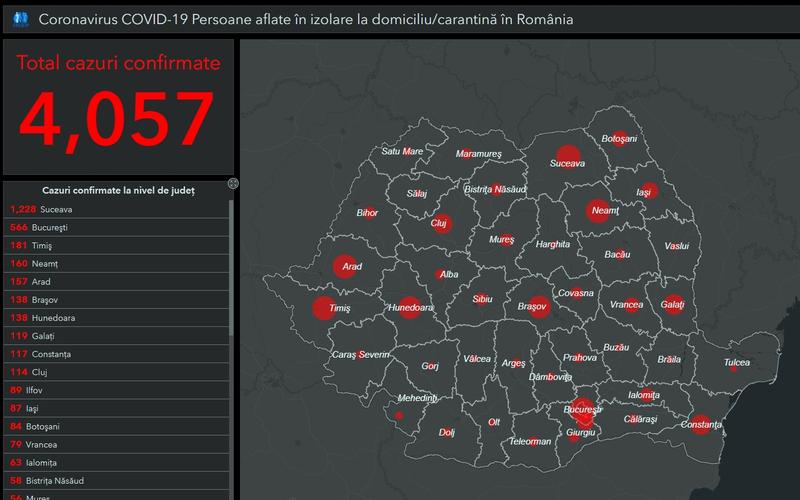Select the Hunedoara 138 row in list

pos(116,318)
